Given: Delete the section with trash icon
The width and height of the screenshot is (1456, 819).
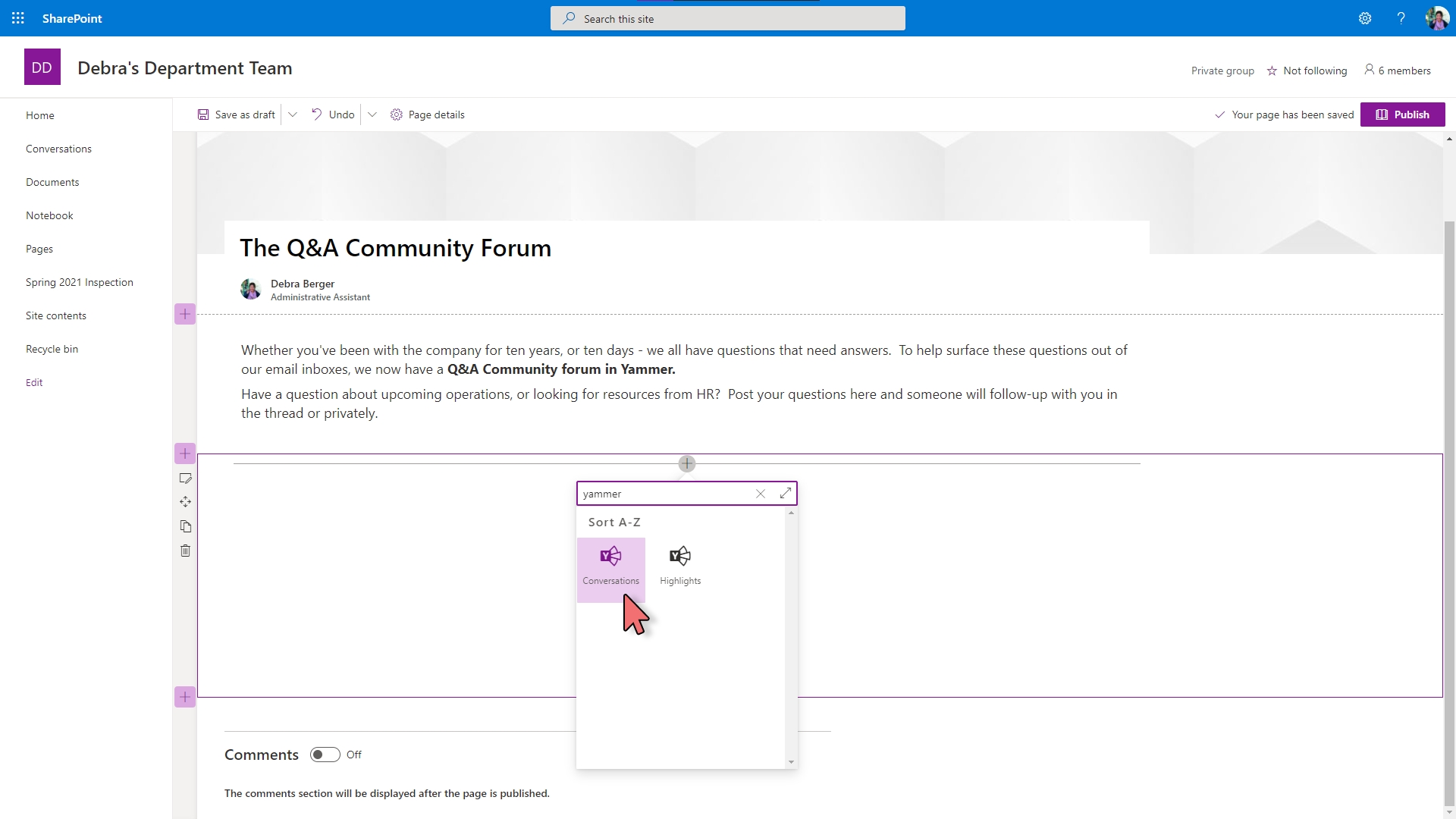Looking at the screenshot, I should pyautogui.click(x=185, y=551).
